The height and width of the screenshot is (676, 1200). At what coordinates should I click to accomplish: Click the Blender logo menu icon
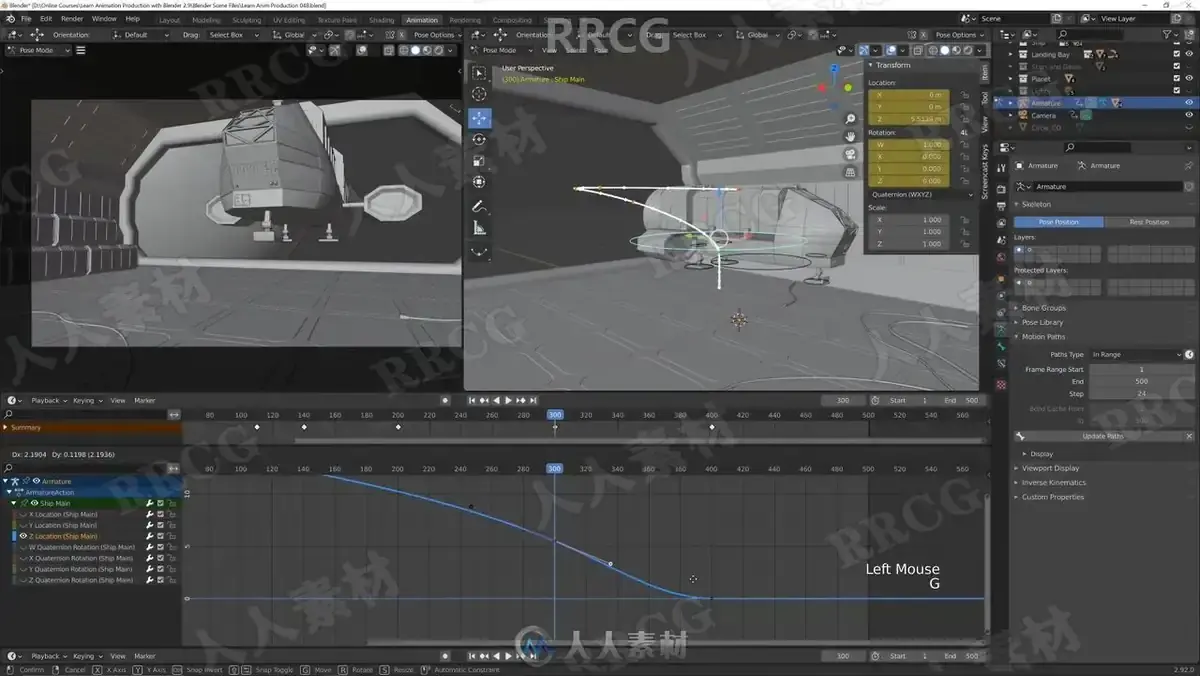[x=10, y=18]
